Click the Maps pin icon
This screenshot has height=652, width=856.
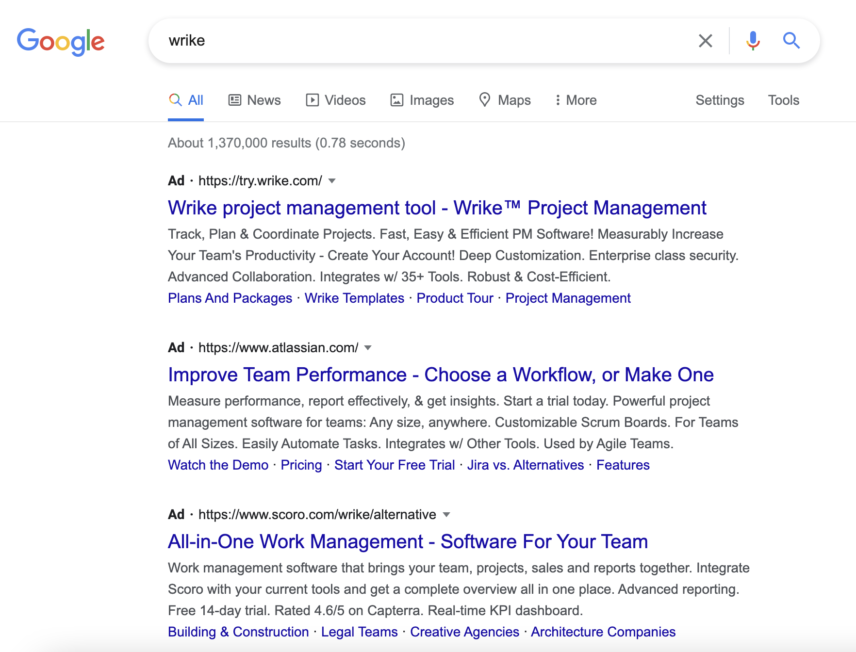pos(484,99)
